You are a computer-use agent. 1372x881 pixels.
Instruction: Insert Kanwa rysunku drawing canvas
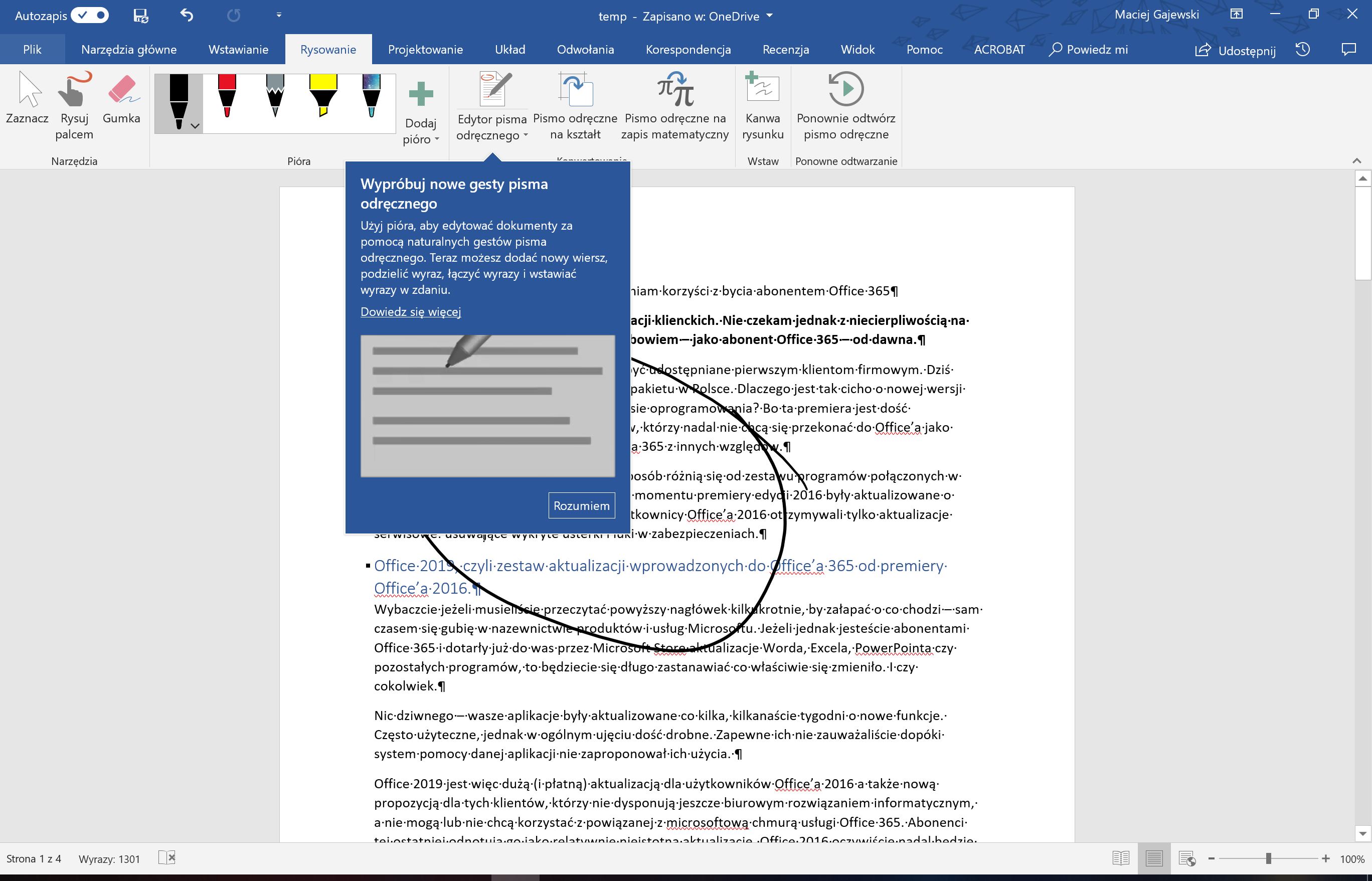point(763,105)
